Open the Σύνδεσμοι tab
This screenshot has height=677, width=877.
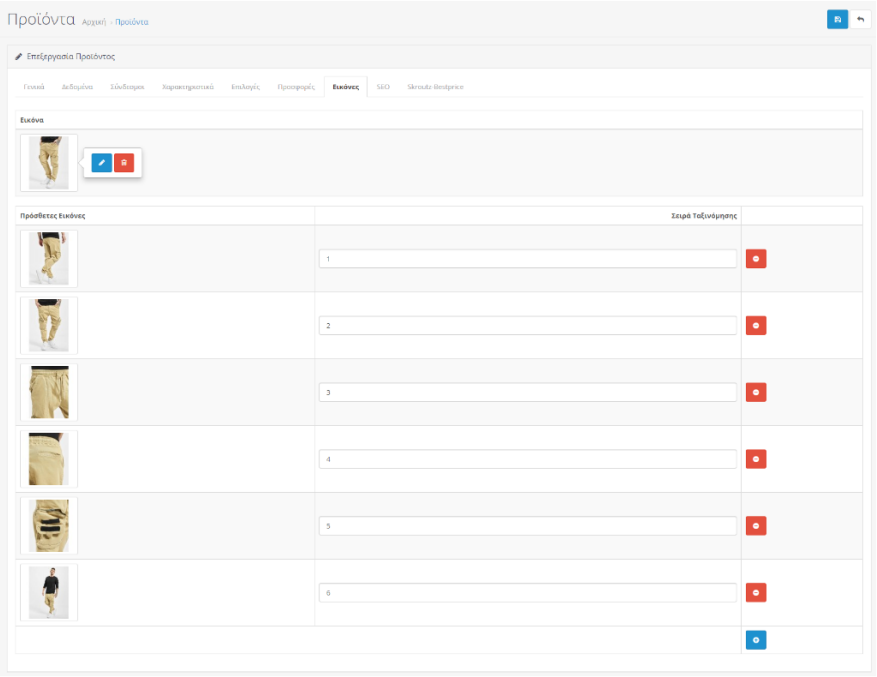pos(127,87)
